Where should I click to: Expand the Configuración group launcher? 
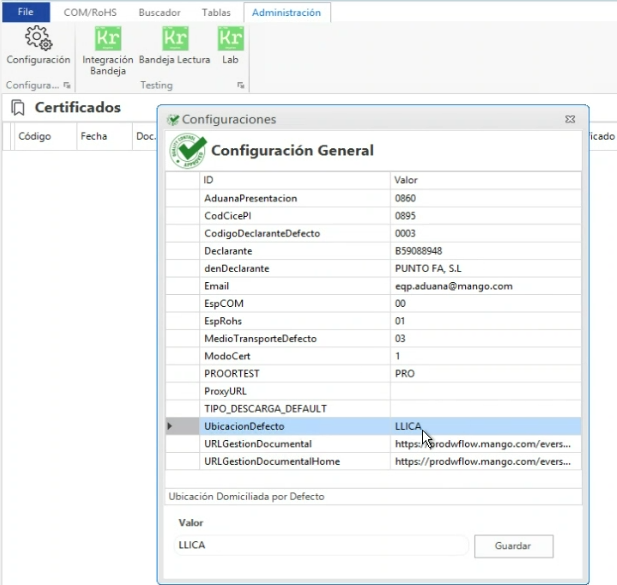click(67, 86)
